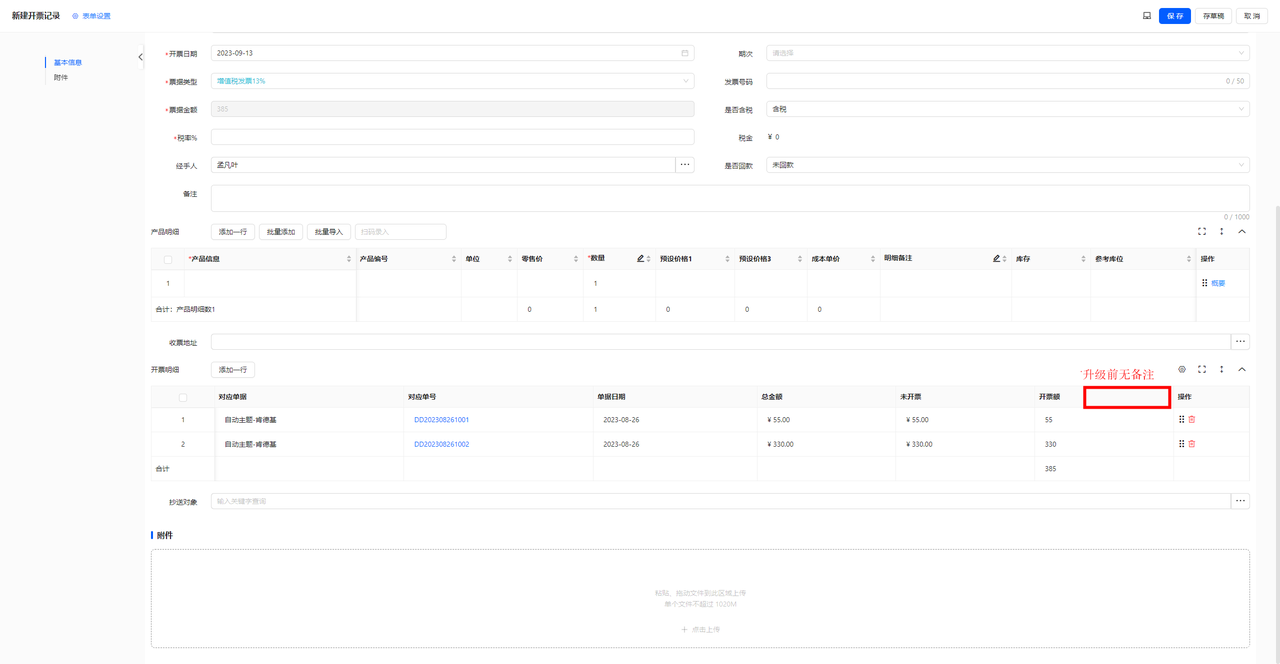Open the calendar icon in 开票日期 field
Viewport: 1280px width, 664px height.
685,53
